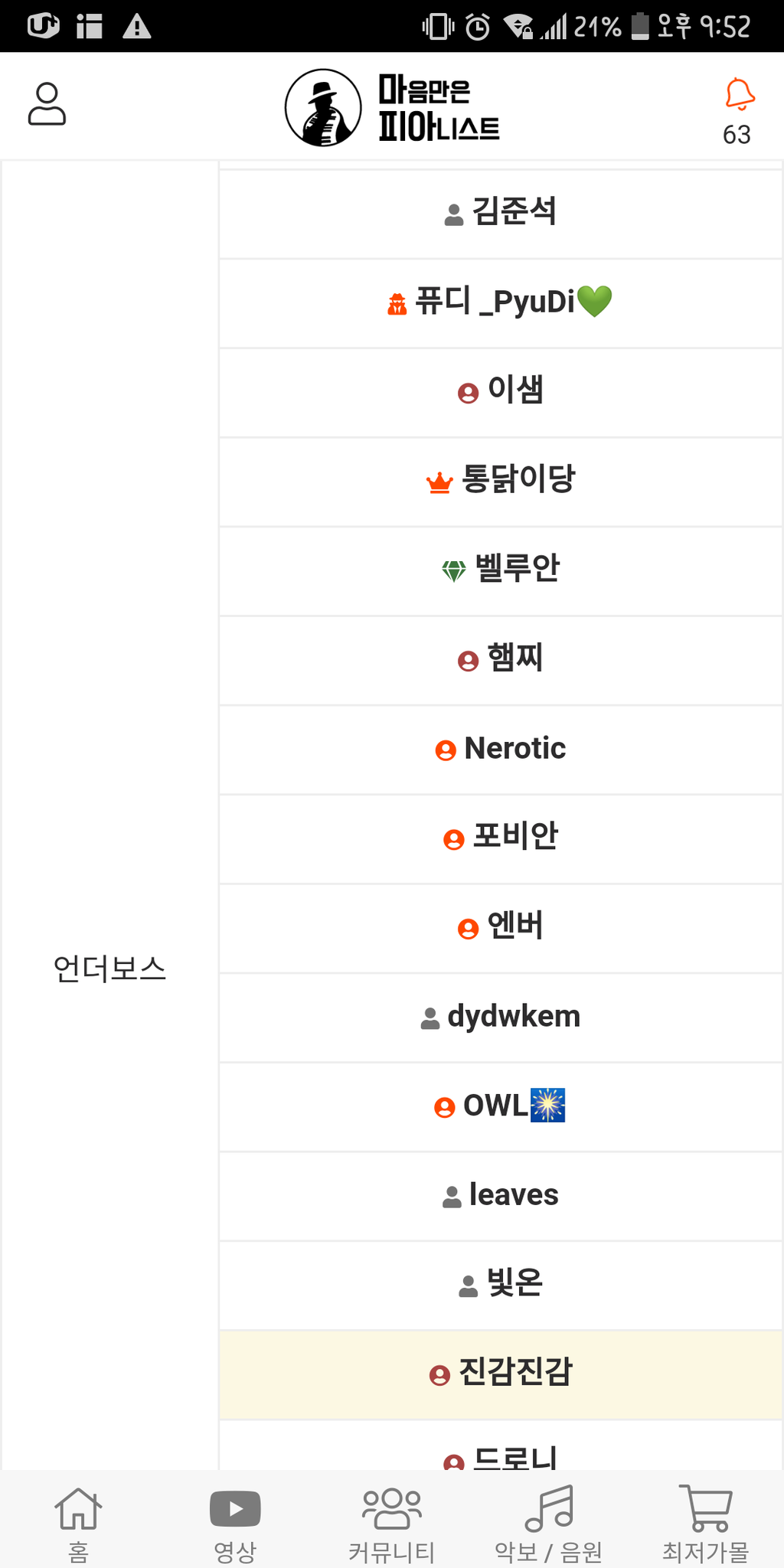This screenshot has width=784, height=1568.
Task: Tap the orange notification bell
Action: 740,95
